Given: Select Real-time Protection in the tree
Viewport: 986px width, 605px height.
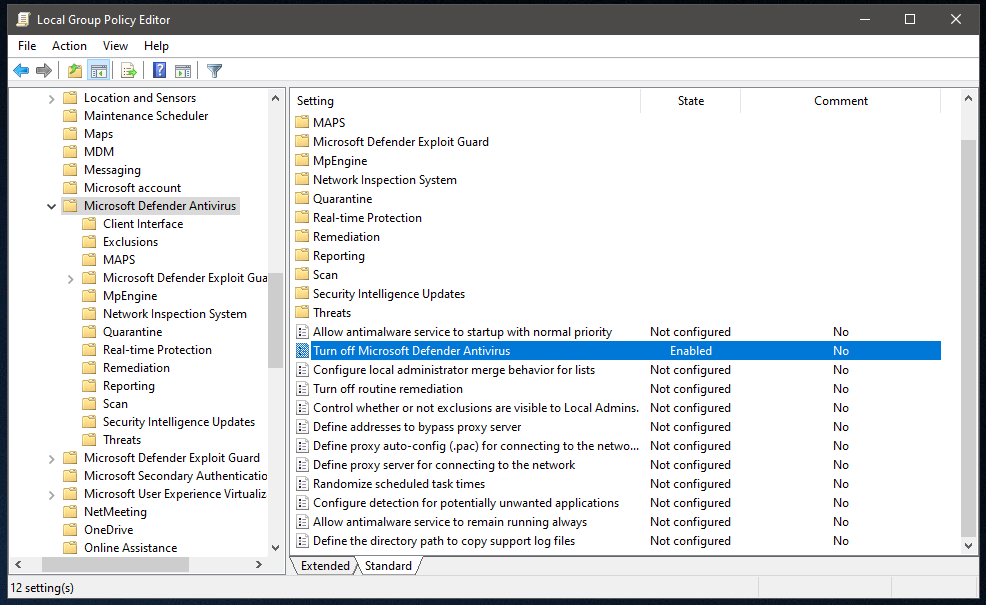Looking at the screenshot, I should pyautogui.click(x=157, y=350).
